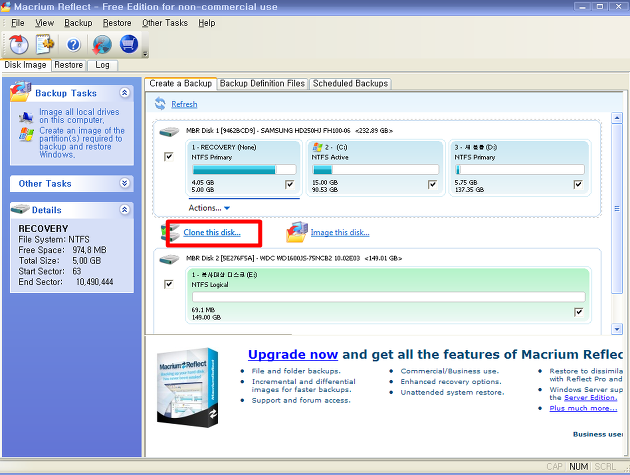Click the Clone this disk link
This screenshot has height=475, width=630.
coord(212,232)
